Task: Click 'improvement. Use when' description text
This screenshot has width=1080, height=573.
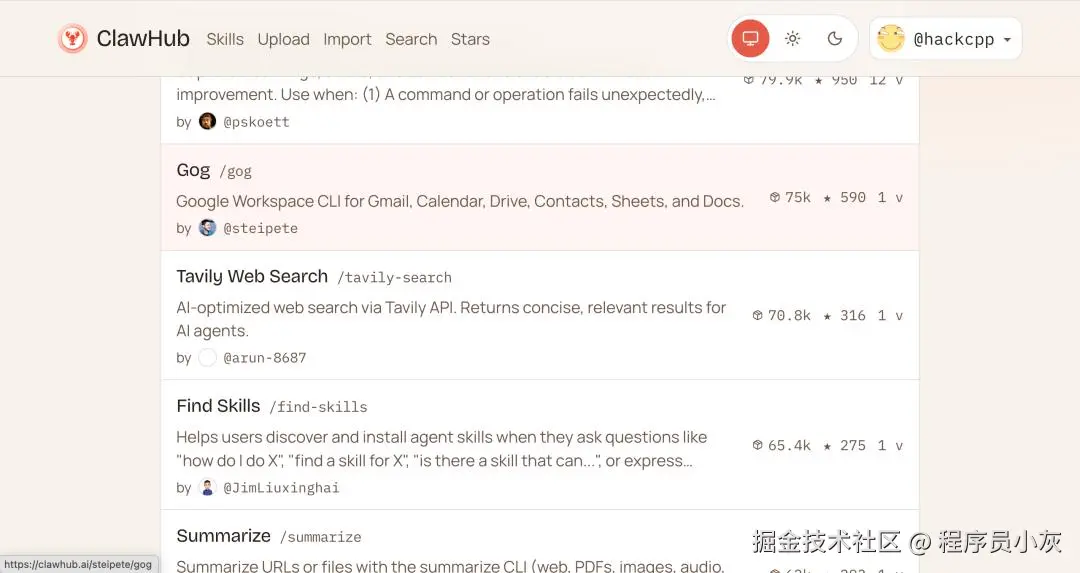Action: [446, 94]
